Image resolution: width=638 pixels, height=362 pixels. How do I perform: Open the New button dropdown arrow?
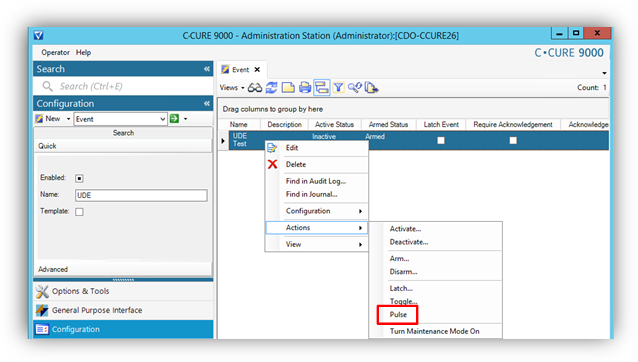[68, 119]
